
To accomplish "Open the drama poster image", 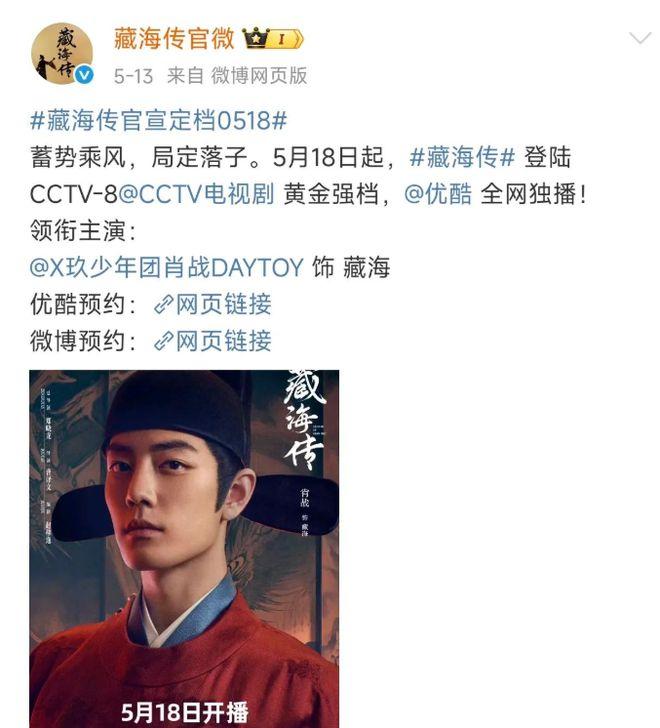I will pos(184,549).
